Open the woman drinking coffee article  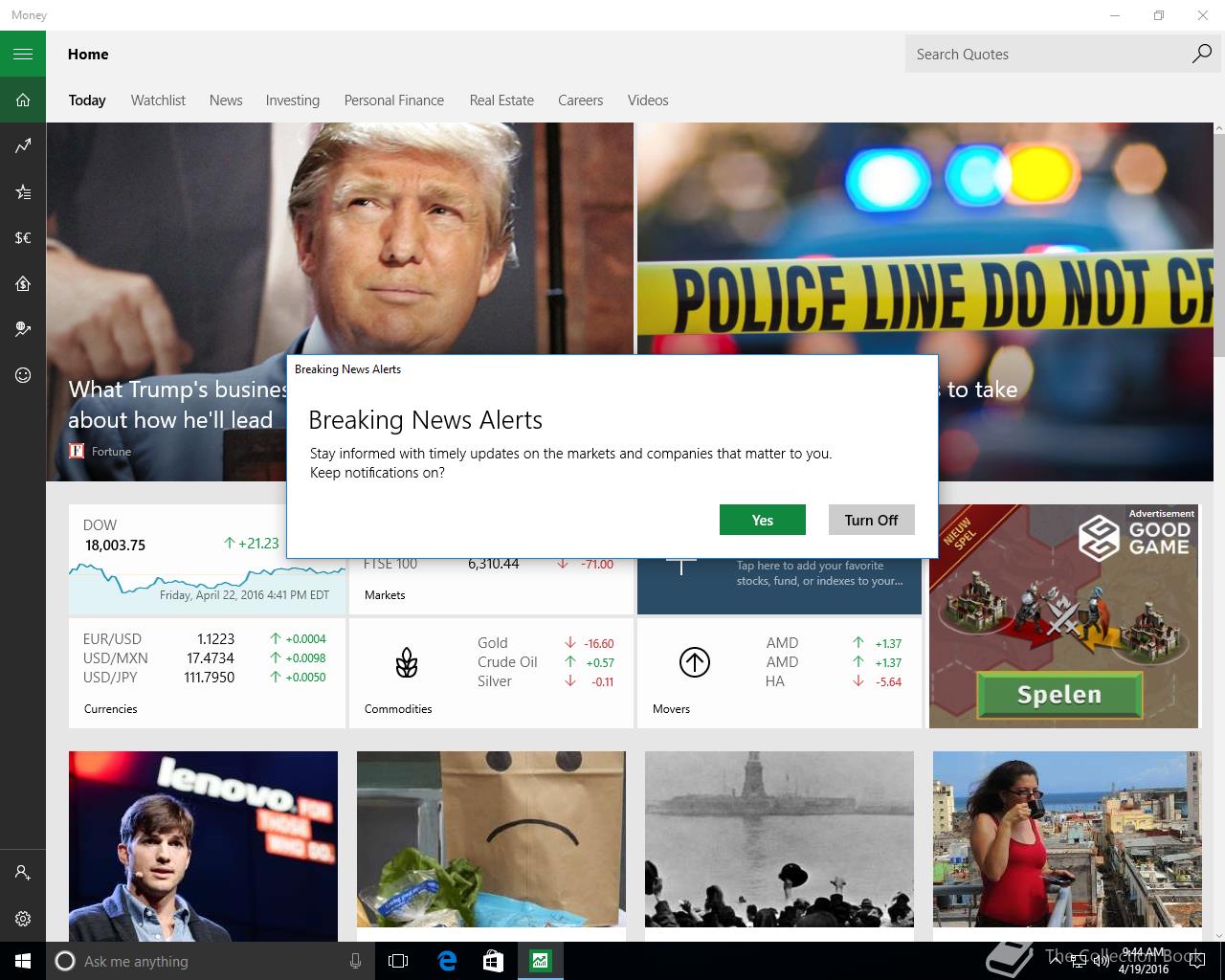click(x=1067, y=839)
